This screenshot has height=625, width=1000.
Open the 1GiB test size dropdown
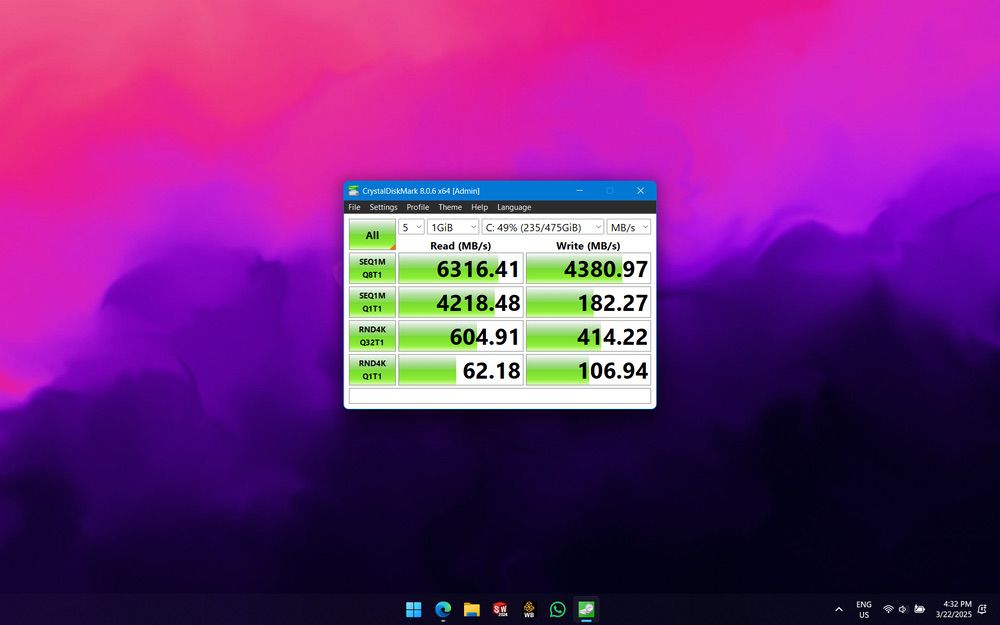(x=453, y=227)
